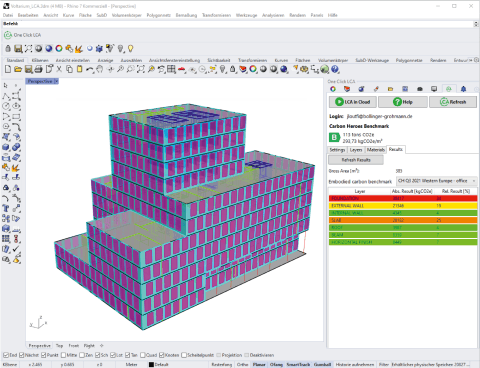This screenshot has height=368, width=480.
Task: Click the red car Set View icon
Action: pyautogui.click(x=182, y=69)
